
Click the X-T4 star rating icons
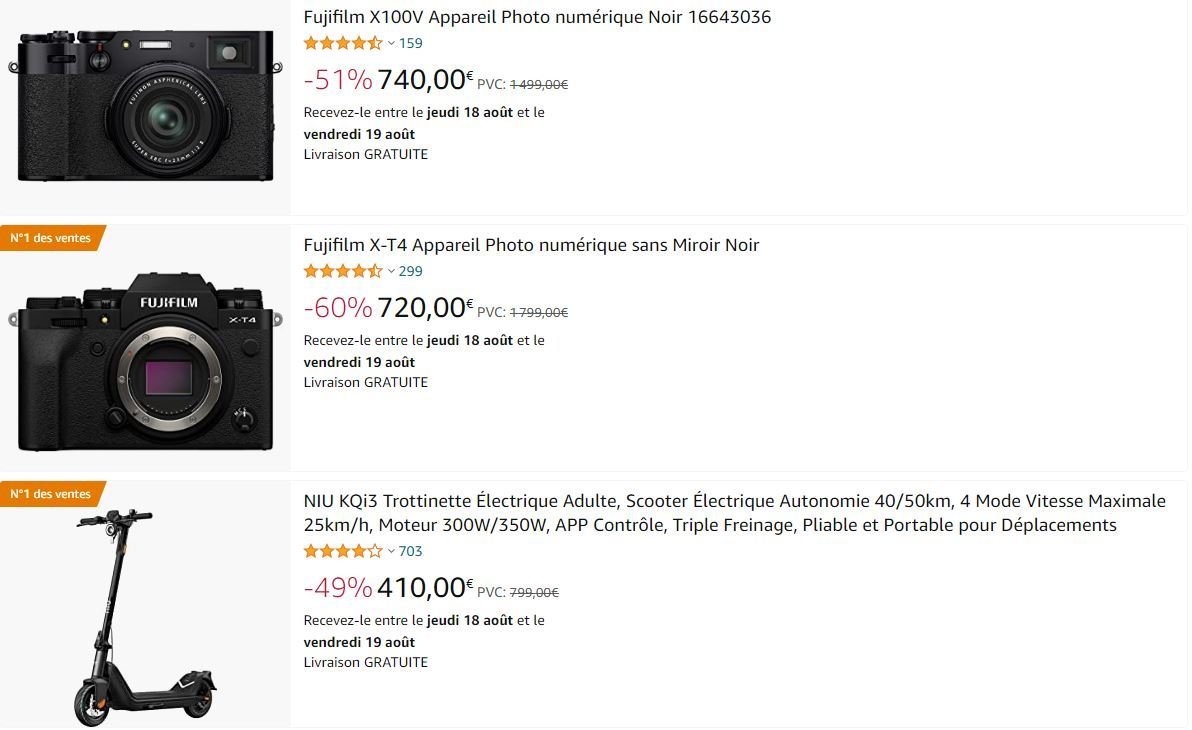point(343,271)
